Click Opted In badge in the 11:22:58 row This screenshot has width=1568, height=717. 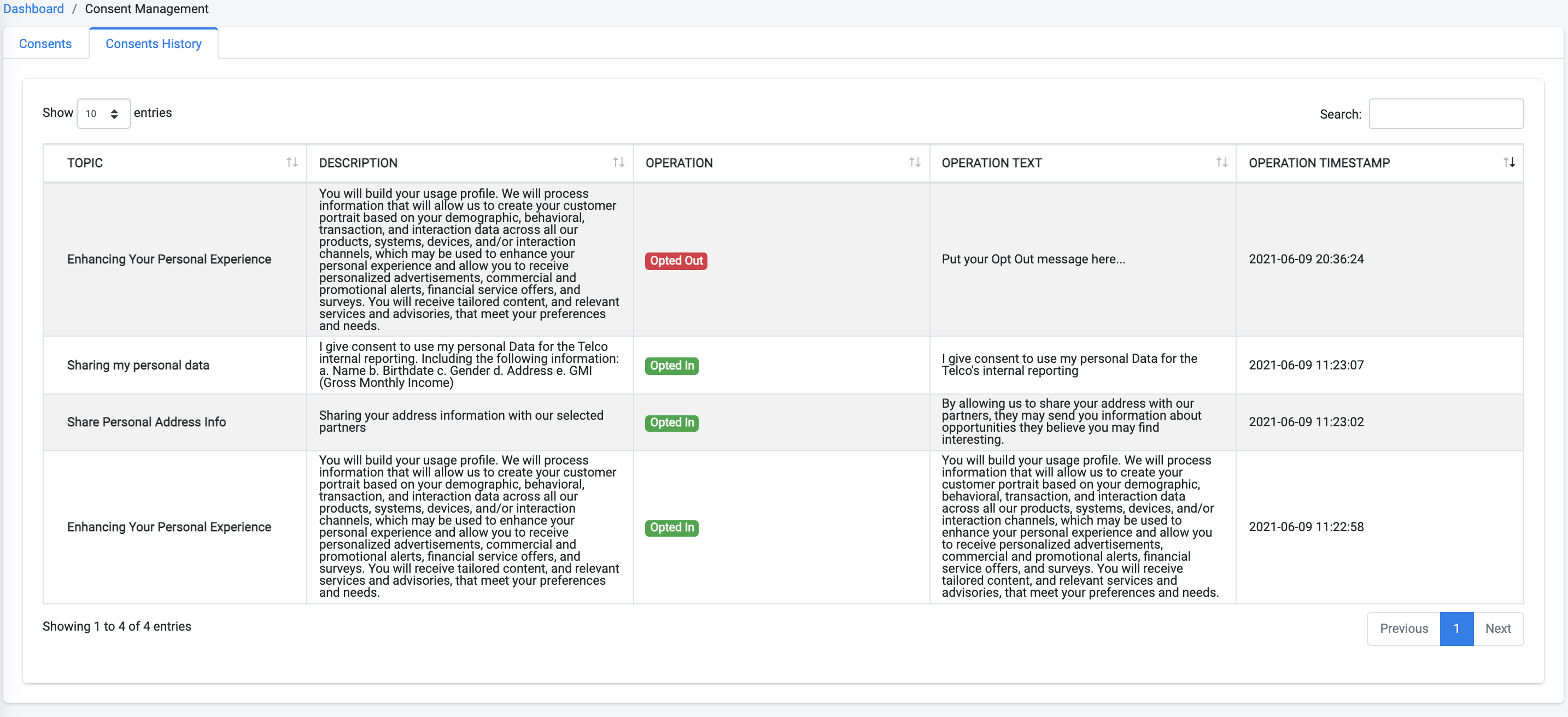[671, 527]
